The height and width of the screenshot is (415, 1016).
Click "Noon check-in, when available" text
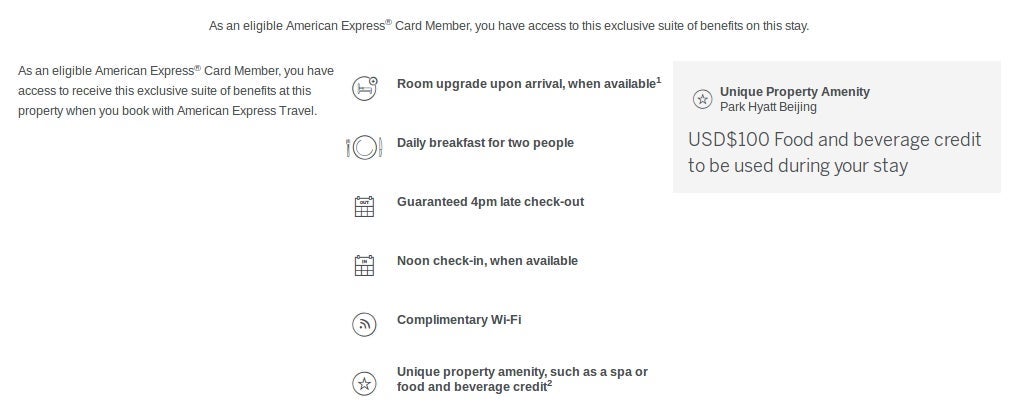[x=487, y=261]
